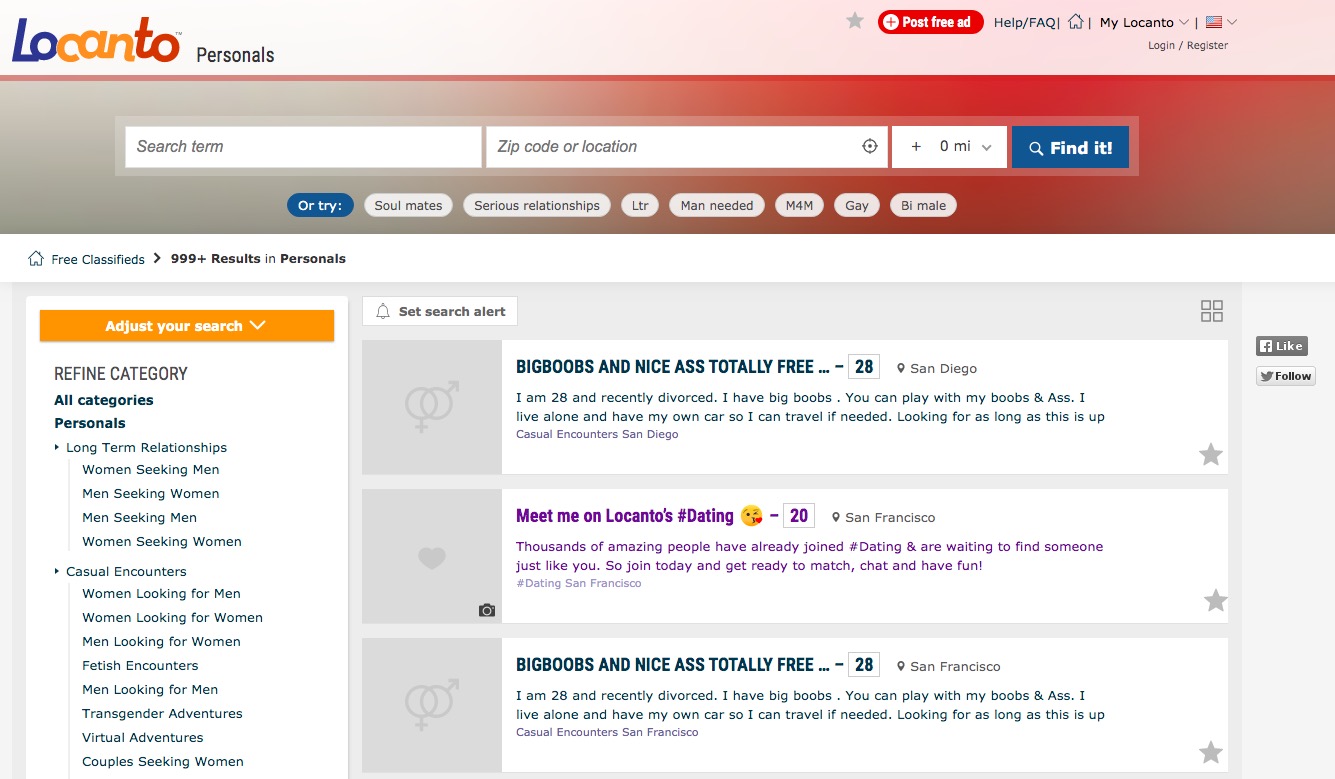Click Casual Encounters San Francisco link
Viewport: 1335px width, 779px height.
[x=607, y=732]
